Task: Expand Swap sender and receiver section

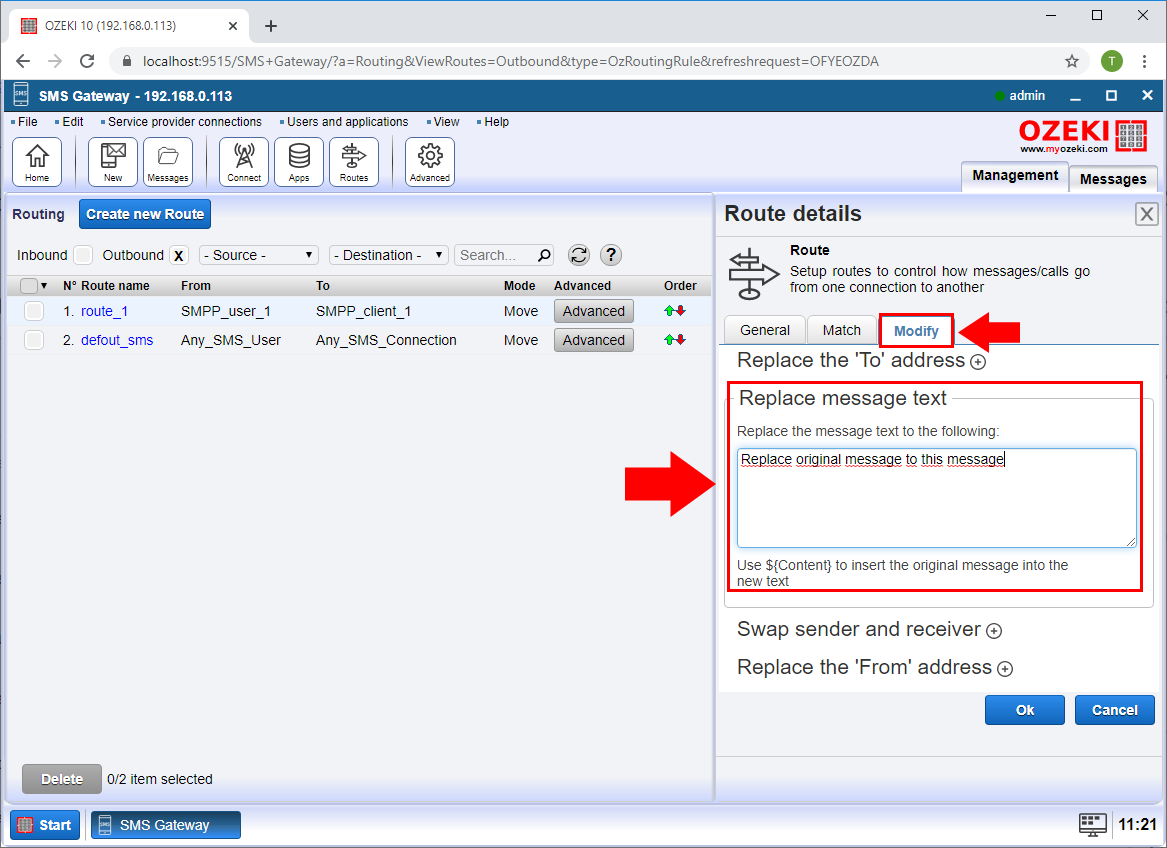Action: 994,631
